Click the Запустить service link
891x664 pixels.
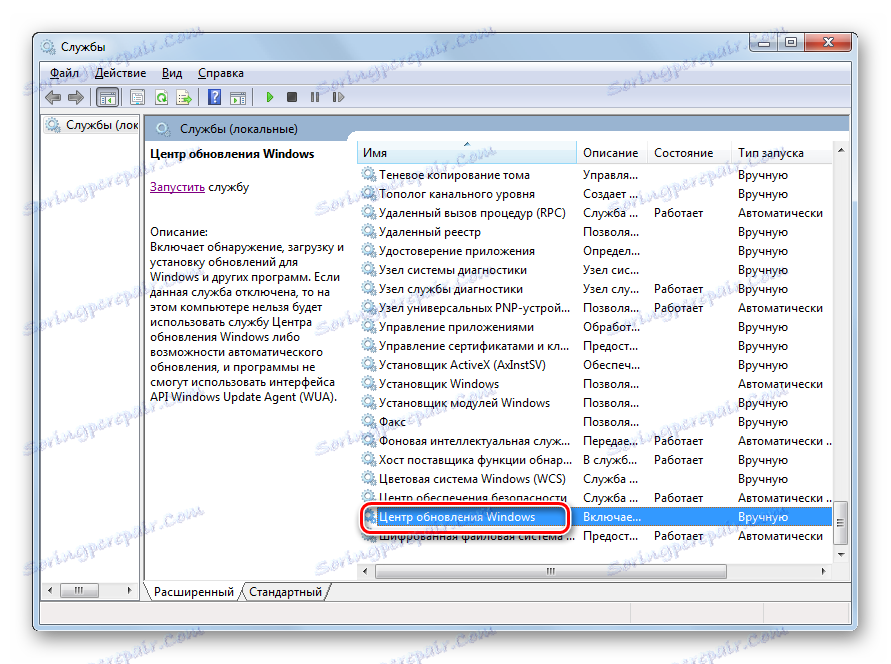coord(177,187)
